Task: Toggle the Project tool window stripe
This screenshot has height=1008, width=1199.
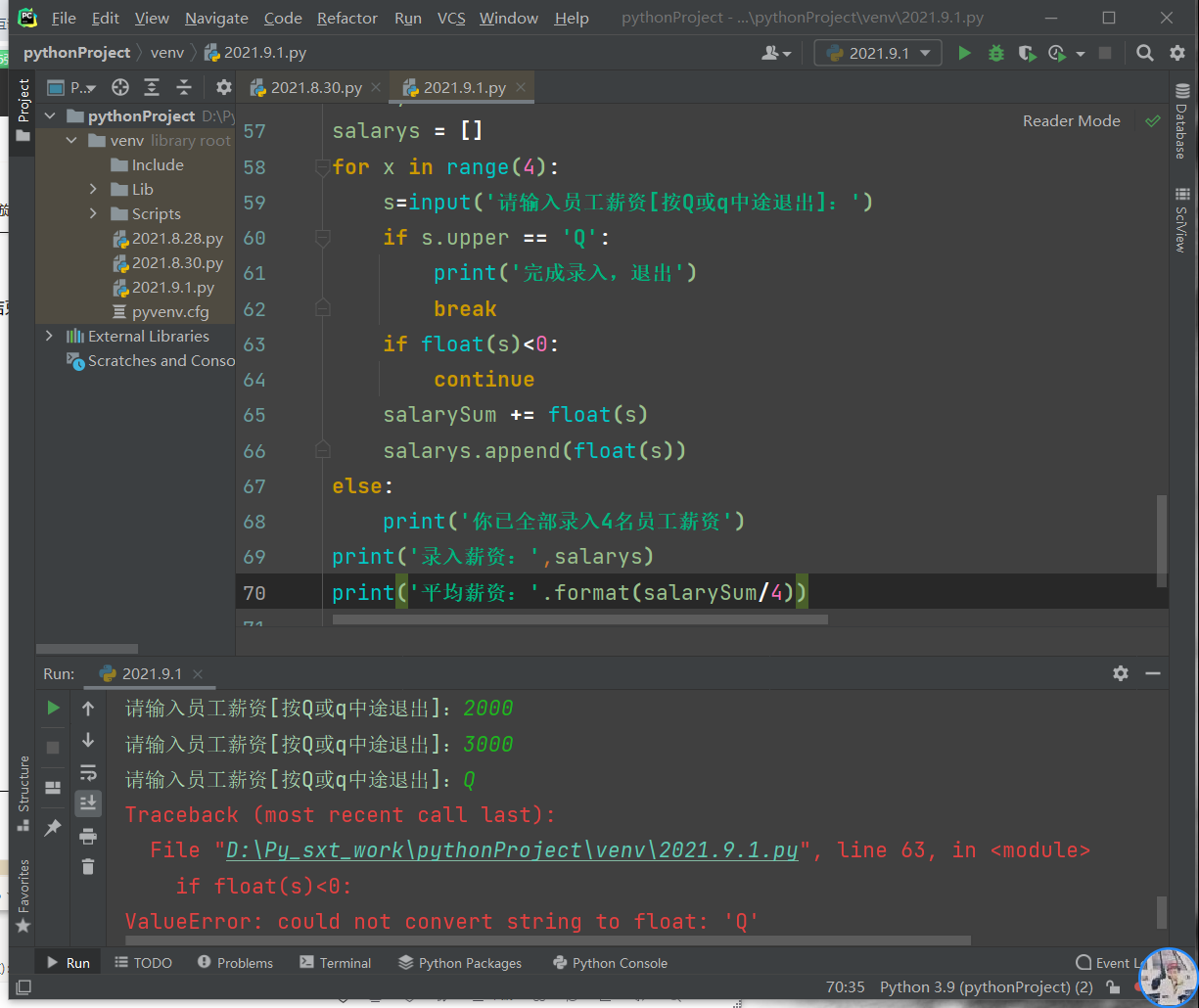Action: click(23, 111)
